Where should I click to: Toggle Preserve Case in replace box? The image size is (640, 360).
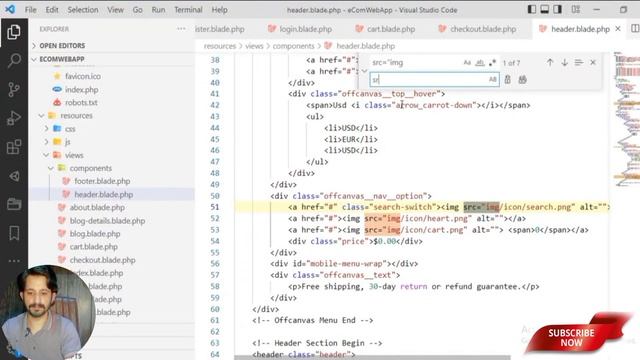493,80
